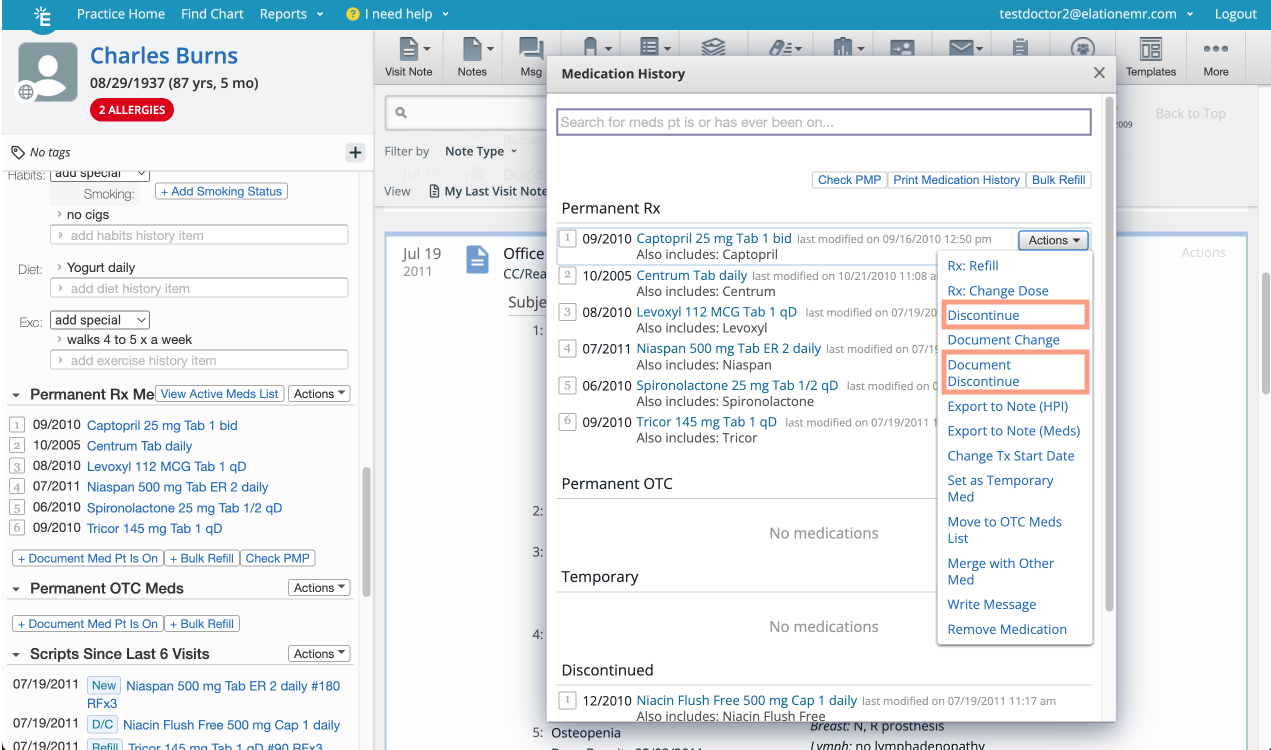The width and height of the screenshot is (1271, 750).
Task: Click Check PMP in Medication History dialog
Action: [x=849, y=180]
